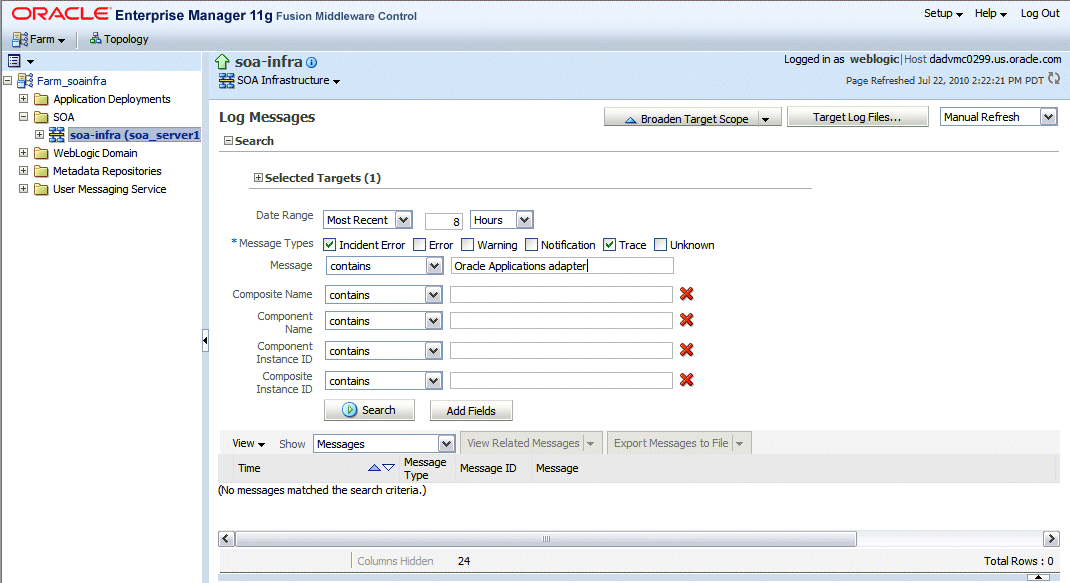Open Broaden Target Scope dropdown arrow
This screenshot has width=1070, height=583.
tap(766, 119)
